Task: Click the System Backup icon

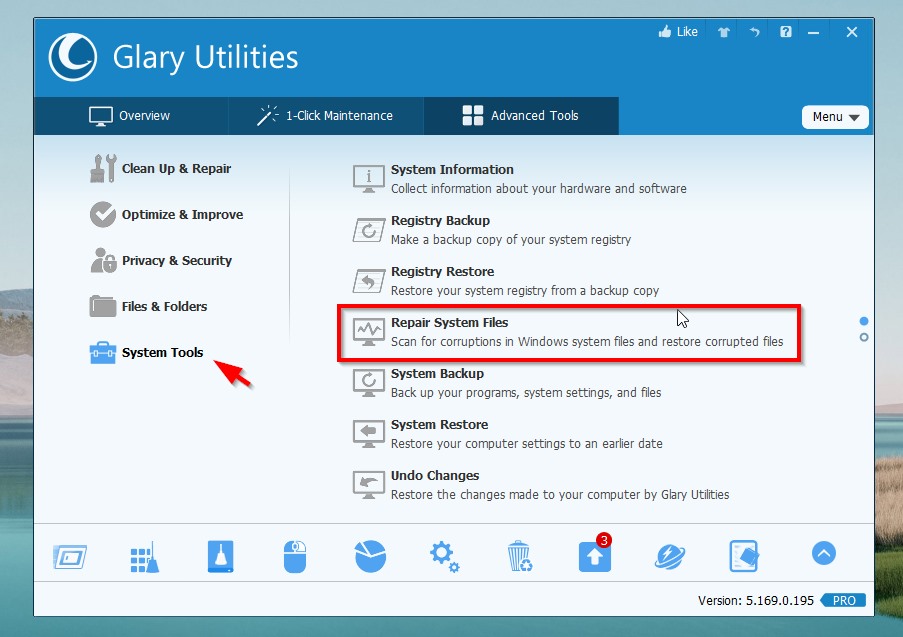Action: (x=369, y=382)
